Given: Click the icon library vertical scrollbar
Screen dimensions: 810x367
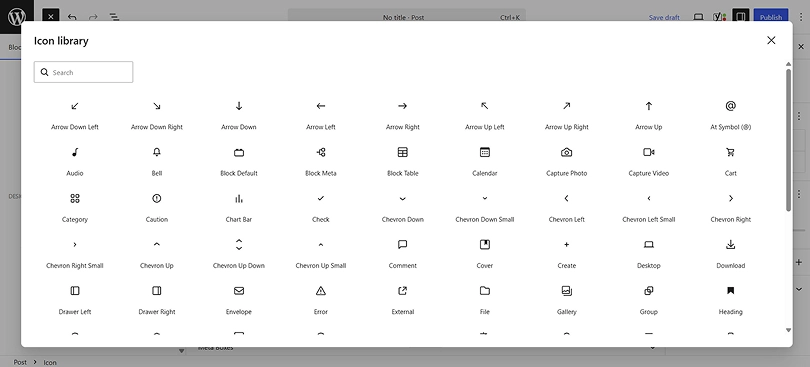Looking at the screenshot, I should pyautogui.click(x=788, y=140).
